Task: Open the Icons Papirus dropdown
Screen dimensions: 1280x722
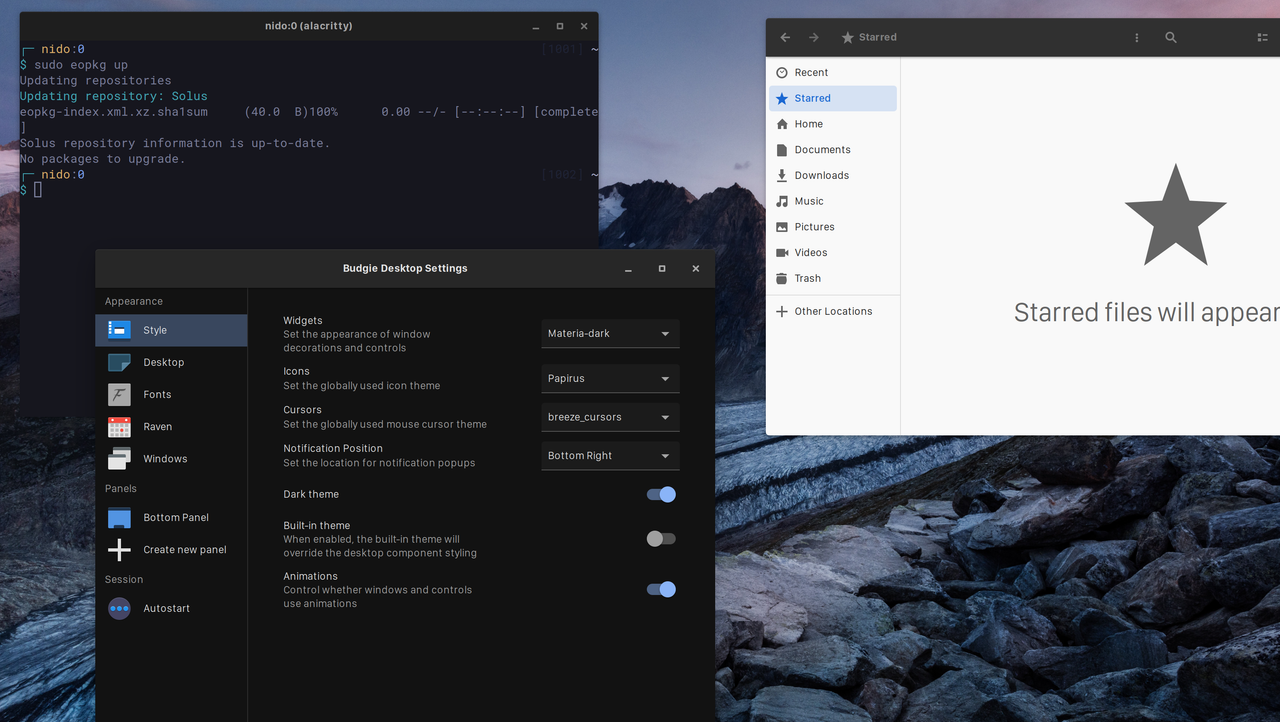Action: [x=610, y=378]
